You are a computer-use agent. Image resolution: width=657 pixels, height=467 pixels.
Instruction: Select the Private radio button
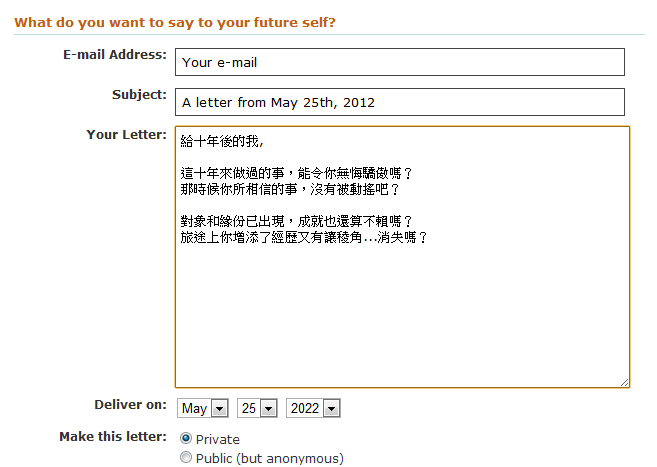tap(185, 439)
